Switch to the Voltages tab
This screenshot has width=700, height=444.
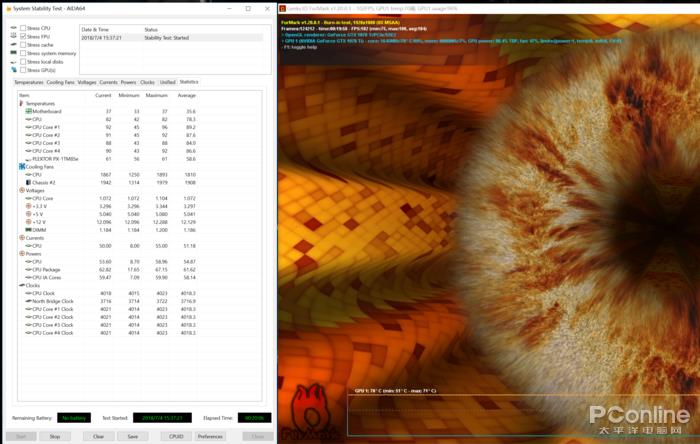[87, 82]
